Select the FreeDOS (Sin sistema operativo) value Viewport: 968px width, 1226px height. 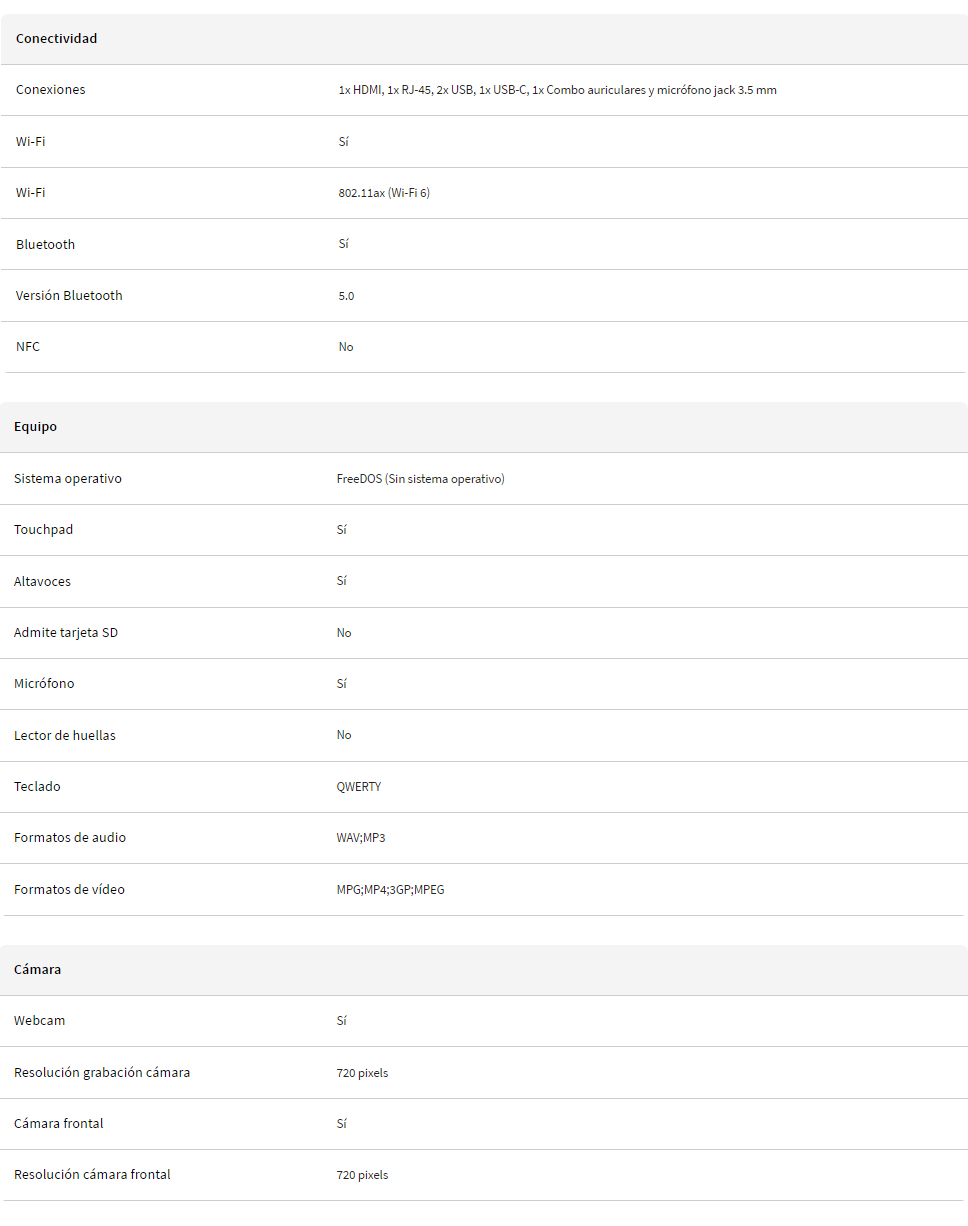coord(420,479)
